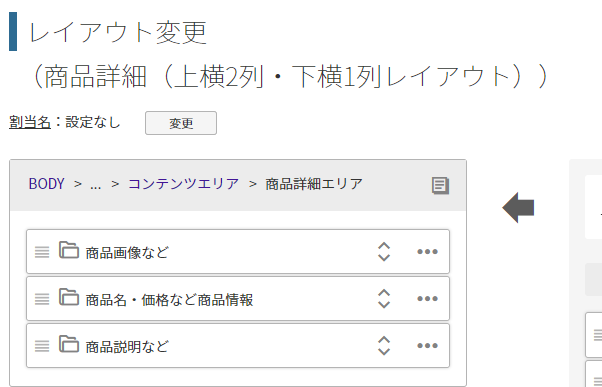Open more options for 商品説明など
The width and height of the screenshot is (602, 387).
427,346
